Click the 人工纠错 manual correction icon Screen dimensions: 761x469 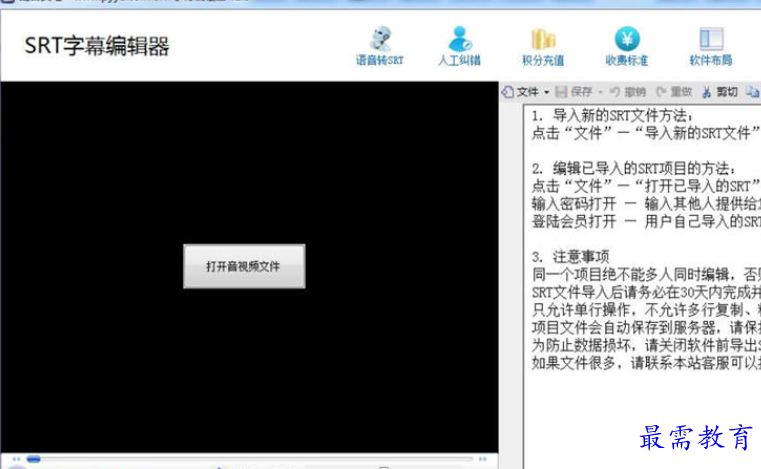(x=459, y=46)
